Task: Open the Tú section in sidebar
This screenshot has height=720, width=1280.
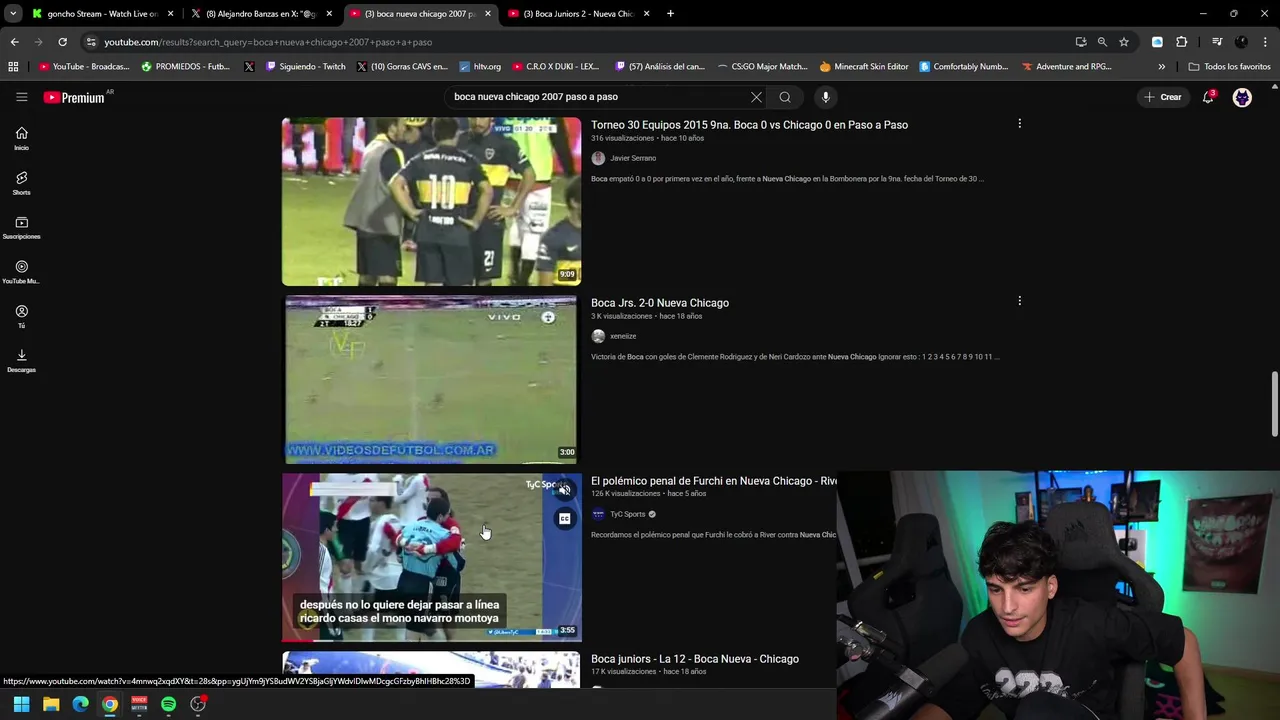Action: [21, 316]
